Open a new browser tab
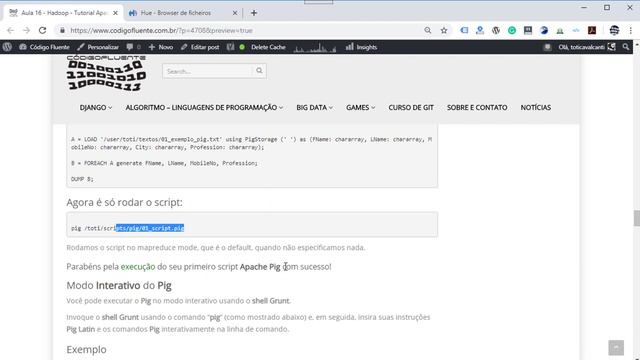The image size is (640, 360). tap(254, 13)
